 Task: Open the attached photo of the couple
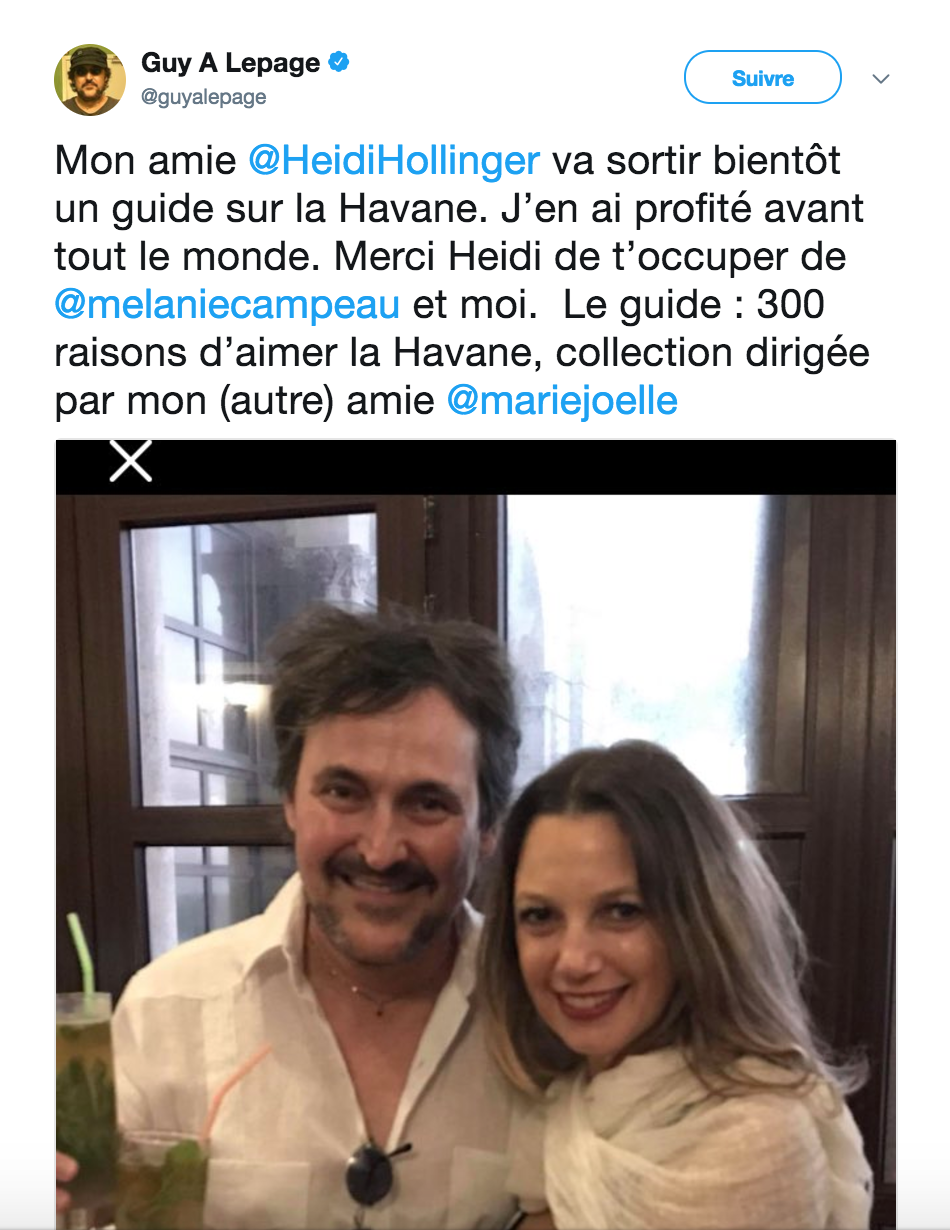point(476,835)
